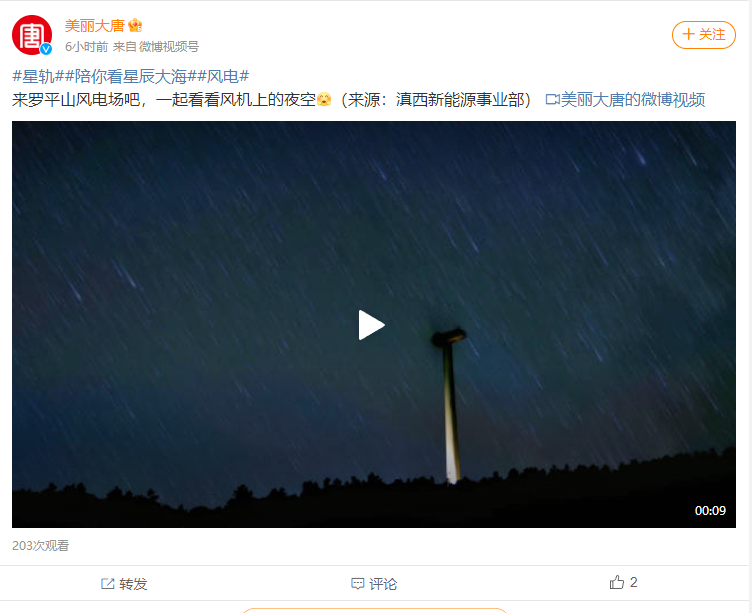Follow the account with +关注 button
Image resolution: width=752 pixels, height=613 pixels.
tap(704, 35)
